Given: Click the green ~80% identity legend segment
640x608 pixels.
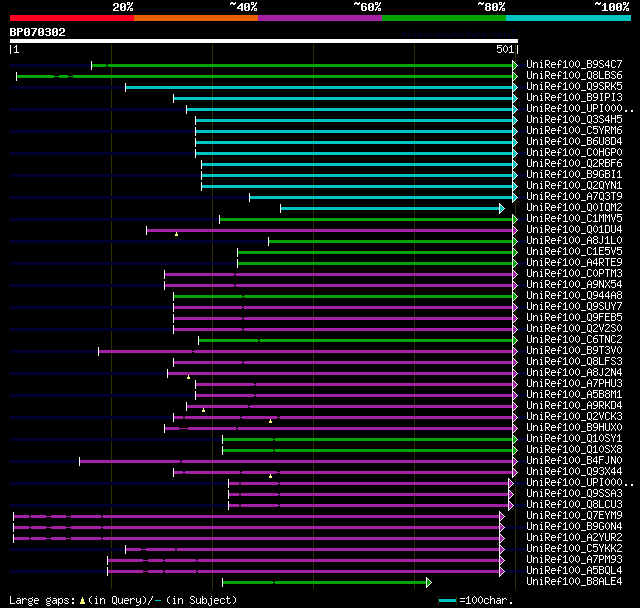Looking at the screenshot, I should [444, 18].
